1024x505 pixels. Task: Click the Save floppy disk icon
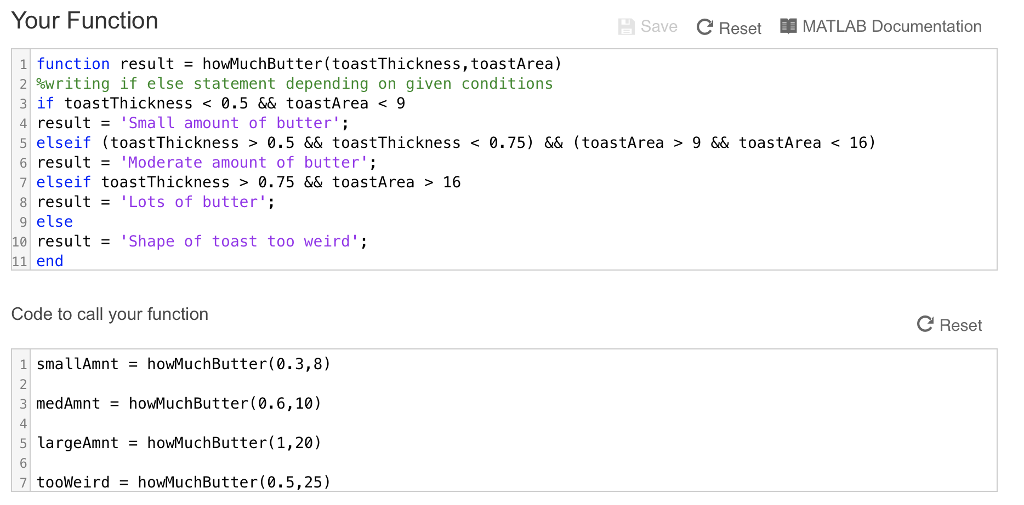tap(627, 27)
